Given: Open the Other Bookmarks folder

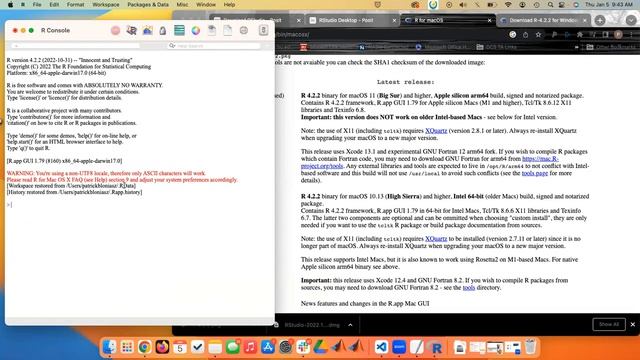Looking at the screenshot, I should pos(610,47).
